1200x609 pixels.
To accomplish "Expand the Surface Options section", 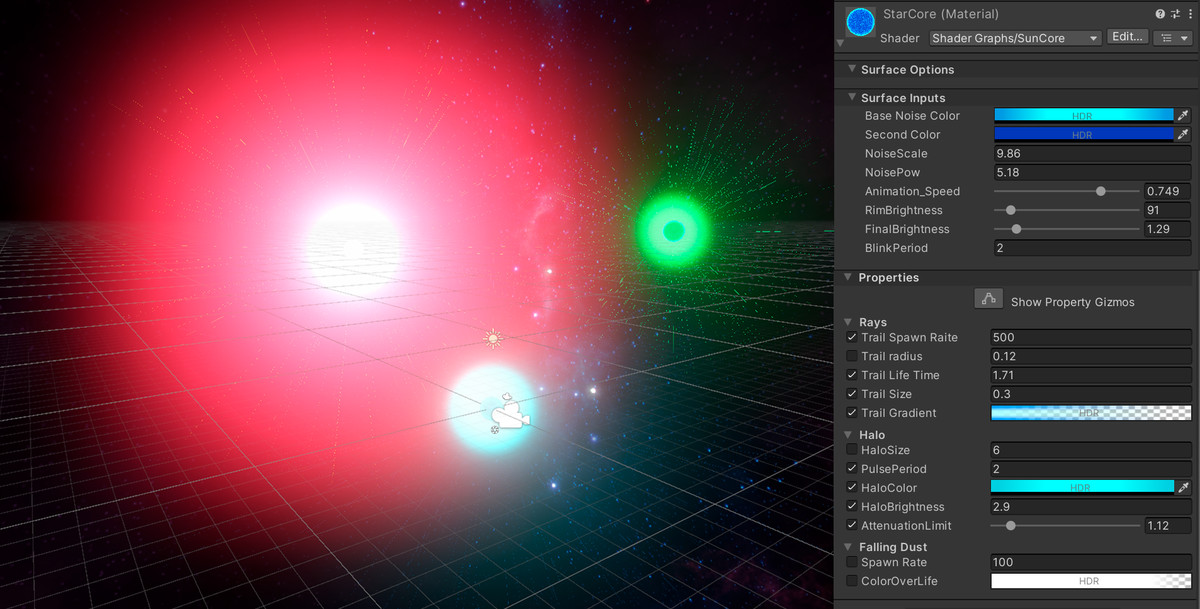I will [x=851, y=69].
